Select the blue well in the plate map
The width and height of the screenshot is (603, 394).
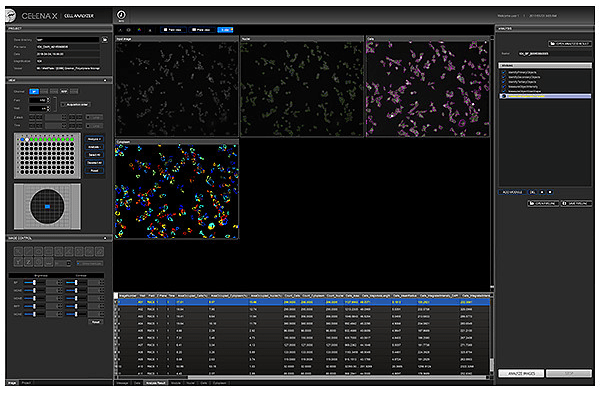click(x=23, y=139)
